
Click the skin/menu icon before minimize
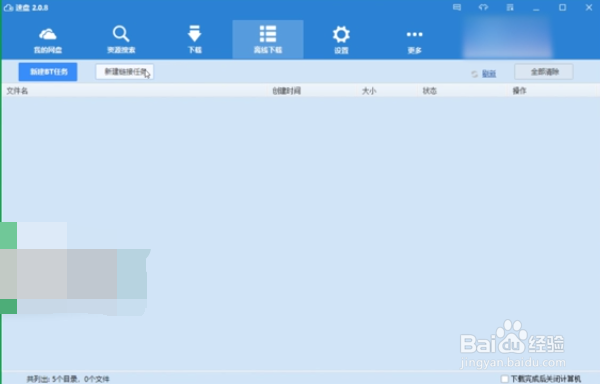(510, 7)
